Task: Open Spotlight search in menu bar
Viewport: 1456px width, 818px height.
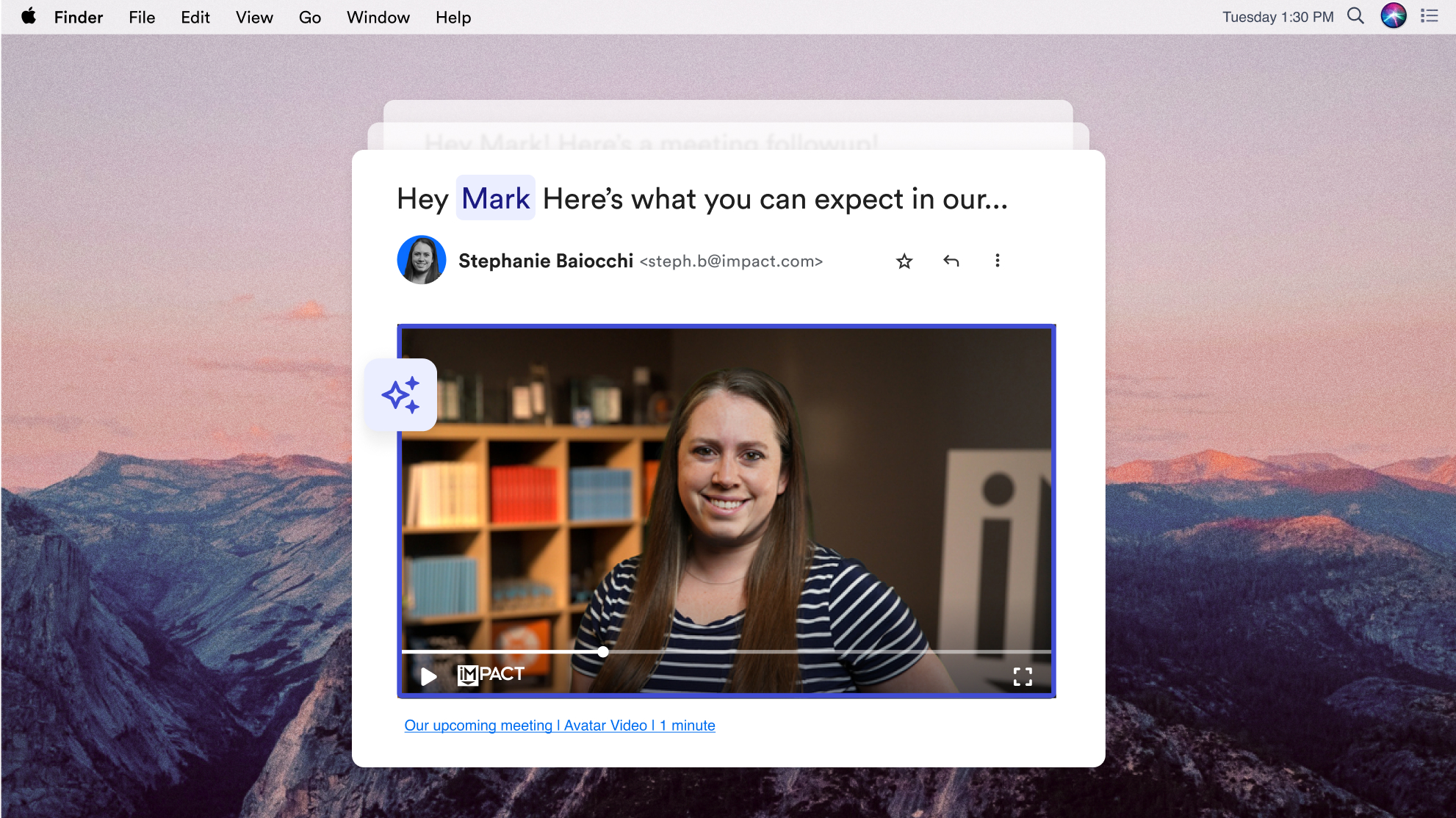Action: [1355, 16]
